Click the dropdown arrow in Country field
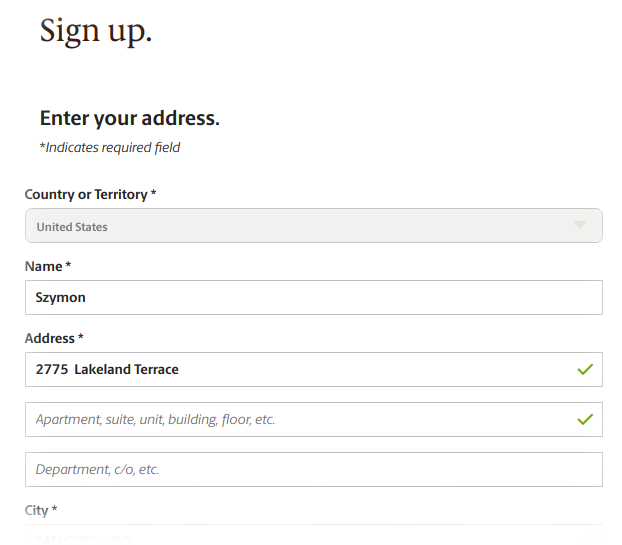The image size is (622, 545). pyautogui.click(x=580, y=225)
